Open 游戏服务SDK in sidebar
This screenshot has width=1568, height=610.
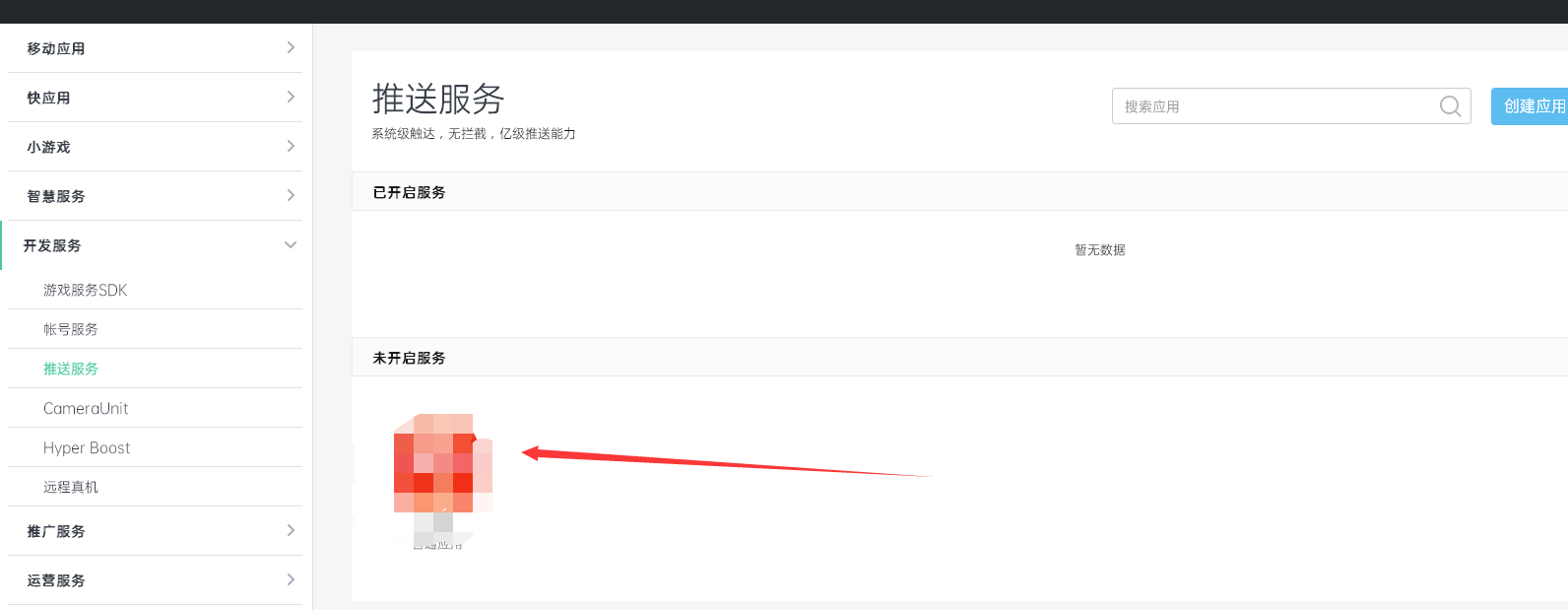(x=86, y=290)
